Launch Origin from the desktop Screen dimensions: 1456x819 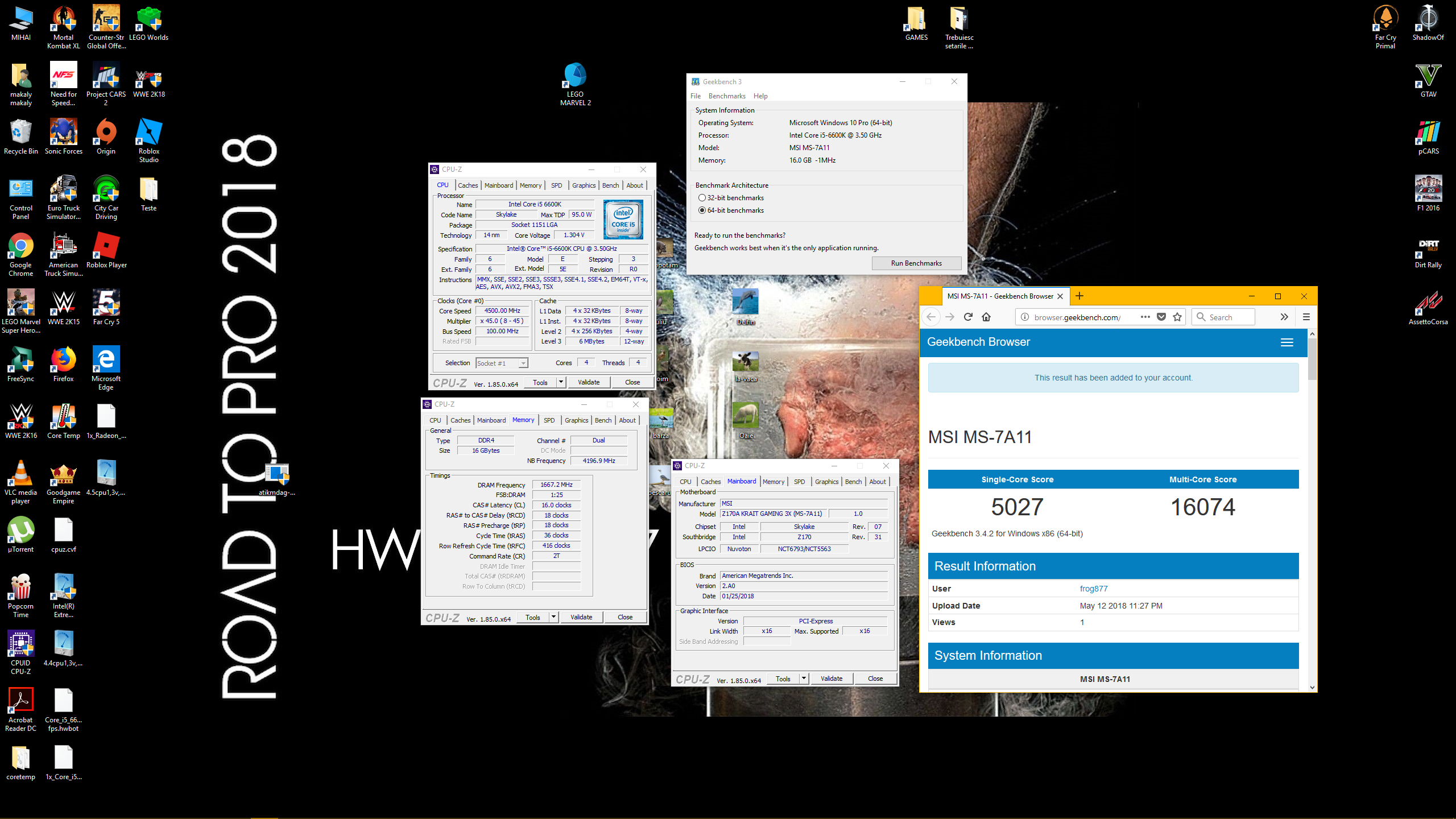(x=106, y=136)
